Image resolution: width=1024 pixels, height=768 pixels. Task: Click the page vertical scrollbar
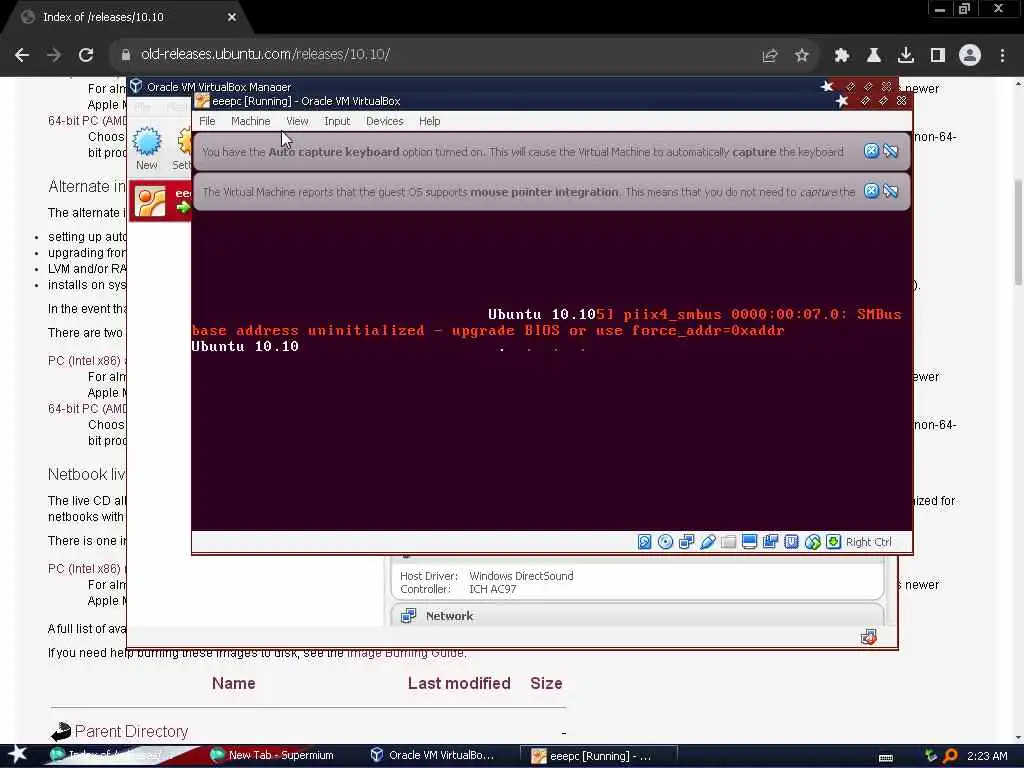pyautogui.click(x=1018, y=232)
